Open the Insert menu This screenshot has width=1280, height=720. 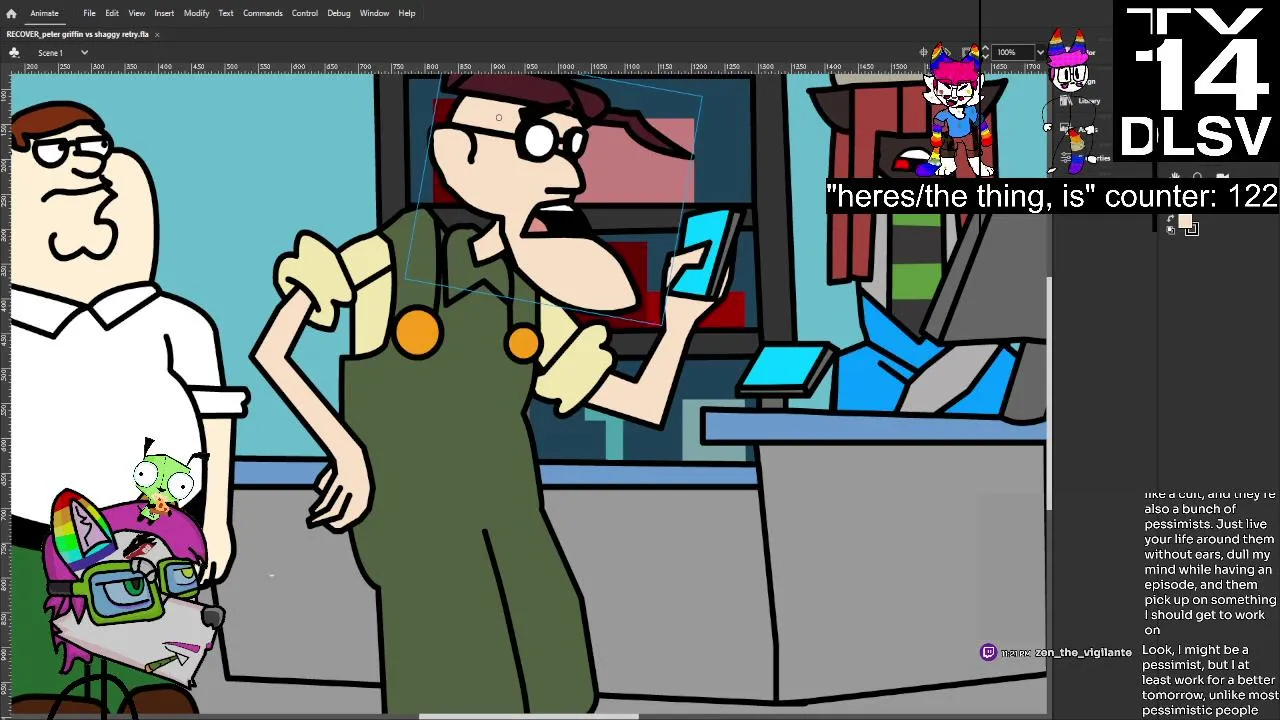164,13
